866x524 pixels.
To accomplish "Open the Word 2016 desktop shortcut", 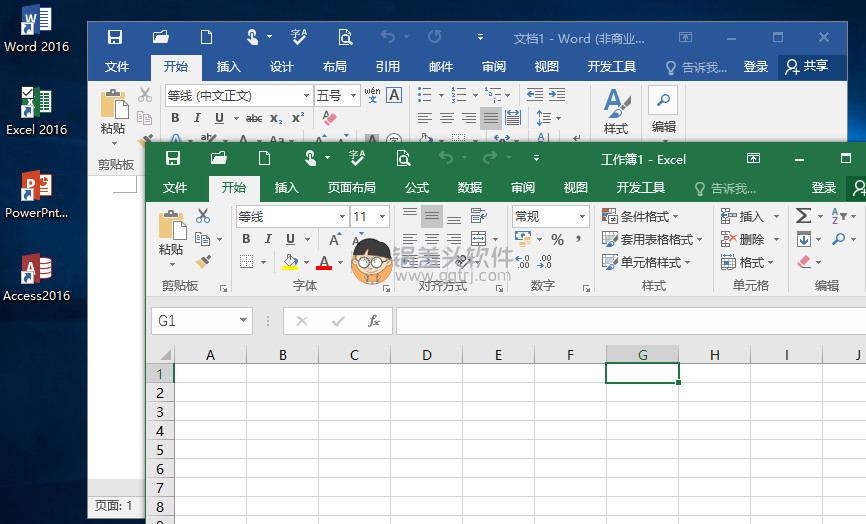I will click(x=36, y=29).
